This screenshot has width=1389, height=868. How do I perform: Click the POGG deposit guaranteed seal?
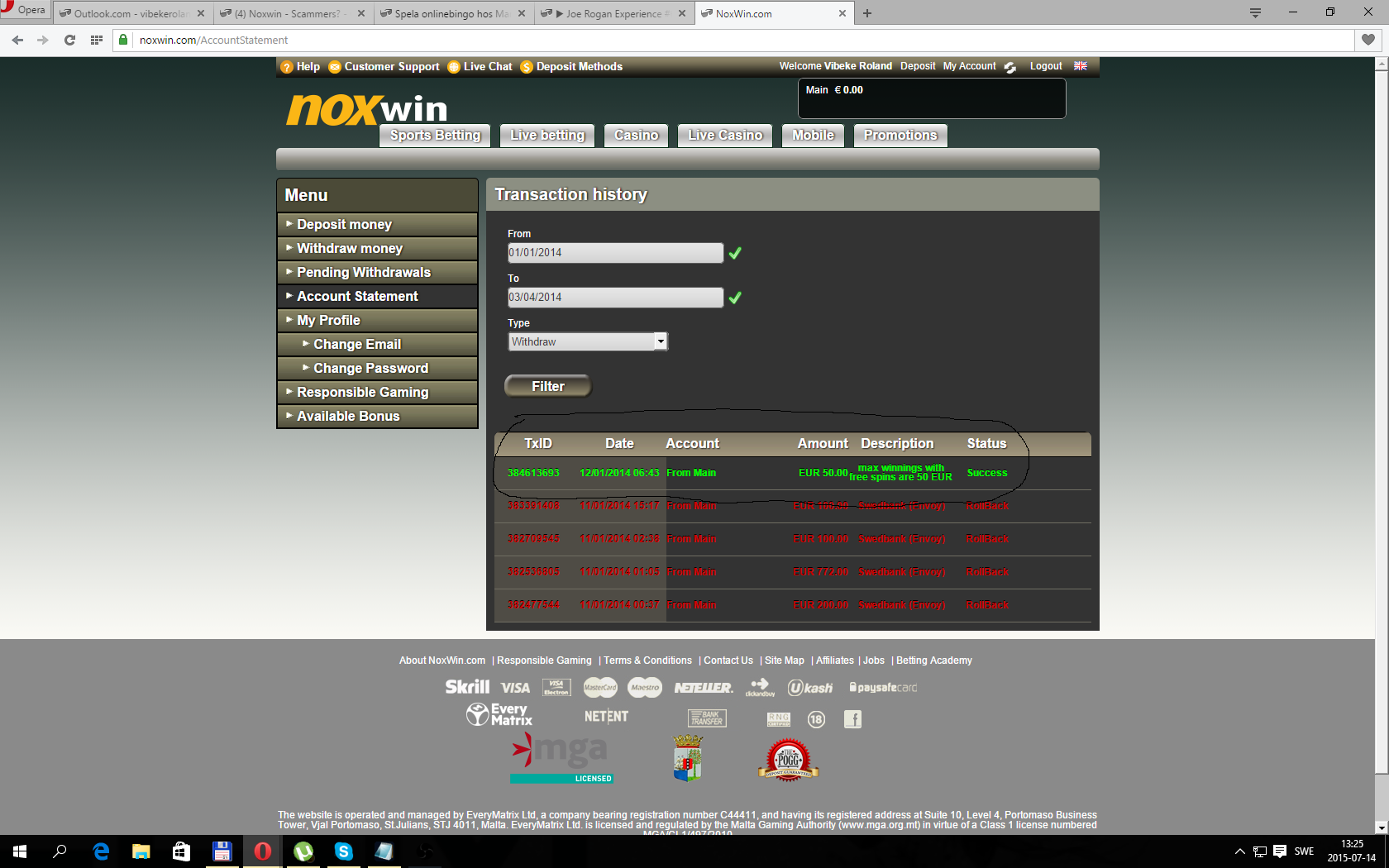pos(788,760)
